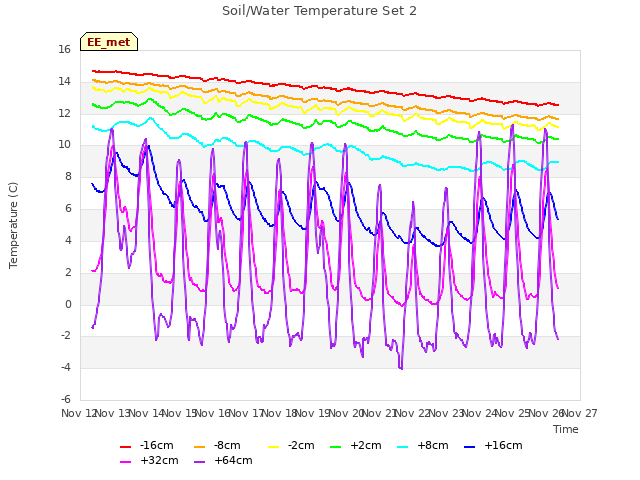The height and width of the screenshot is (480, 640).
Task: Click the purple +64cm legend color marker
Action: pos(199,462)
